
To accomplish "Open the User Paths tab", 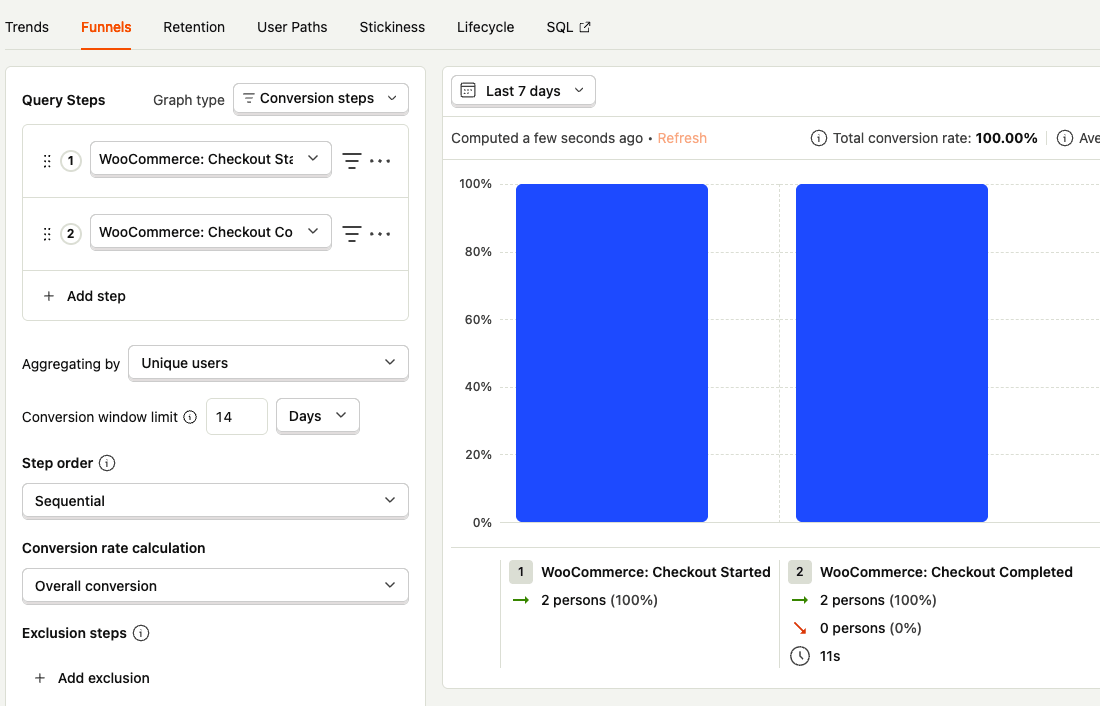I will (292, 27).
